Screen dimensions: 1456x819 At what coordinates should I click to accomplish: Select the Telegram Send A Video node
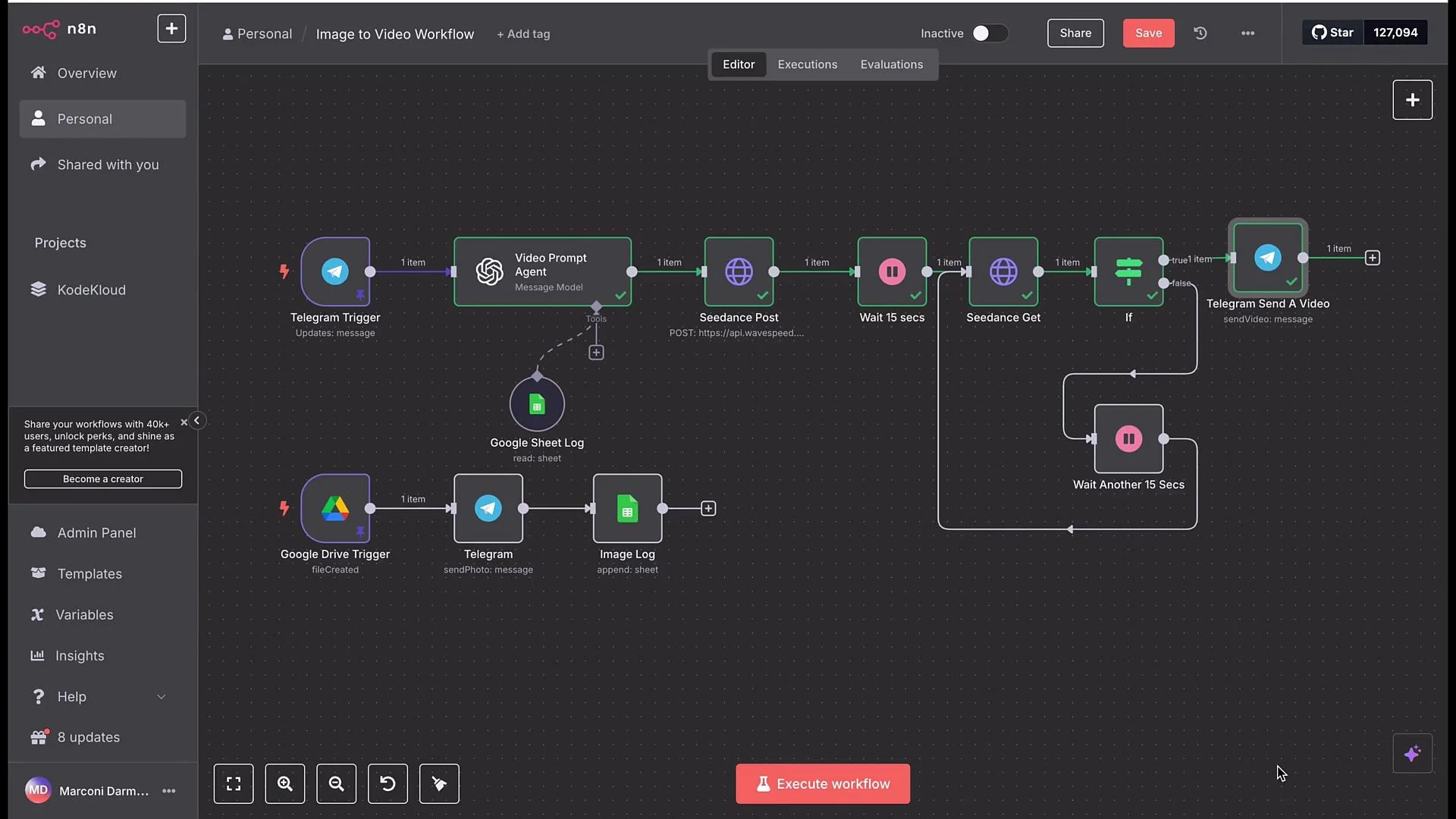click(1268, 258)
